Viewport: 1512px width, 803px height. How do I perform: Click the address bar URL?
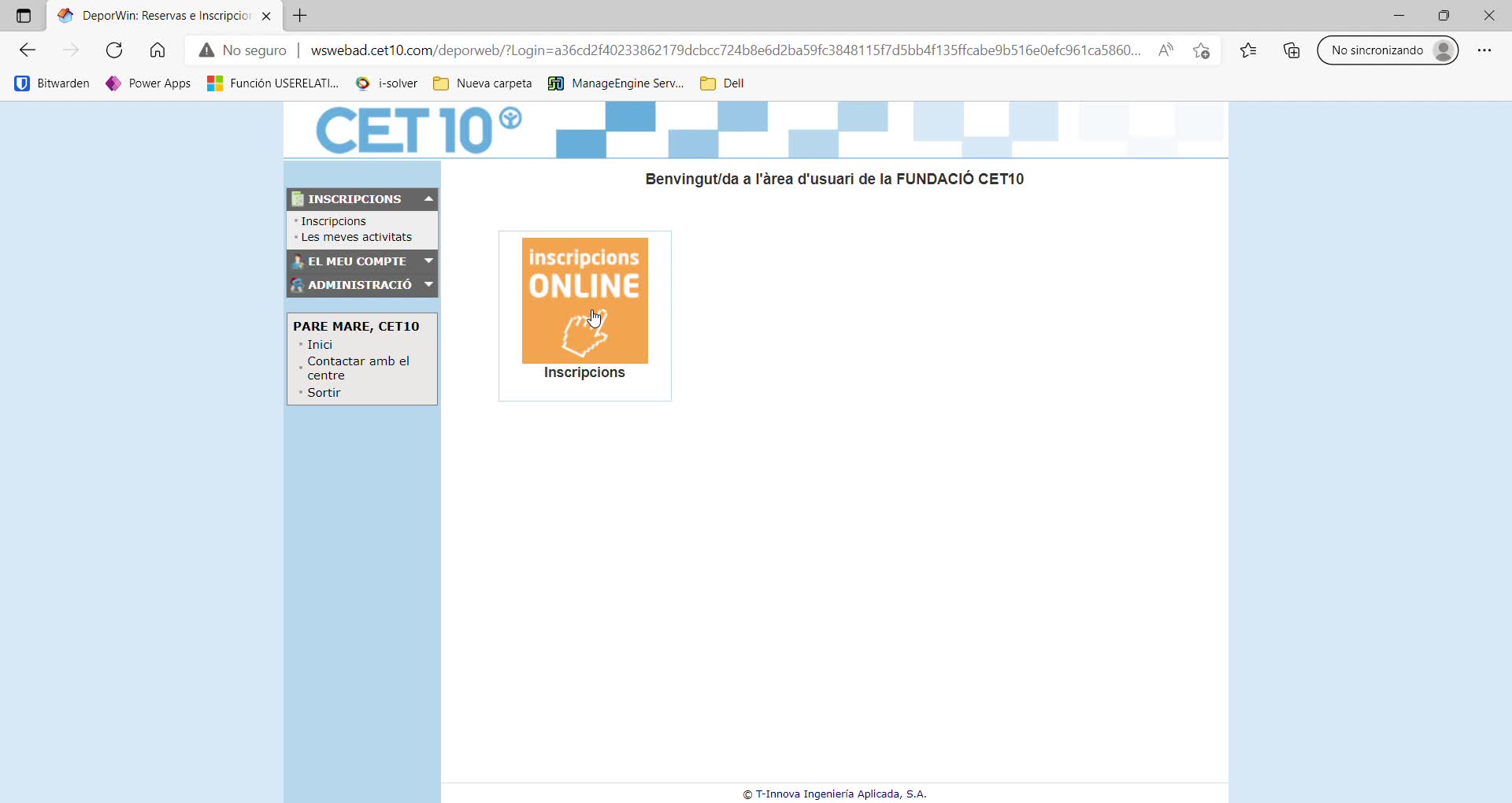click(725, 50)
